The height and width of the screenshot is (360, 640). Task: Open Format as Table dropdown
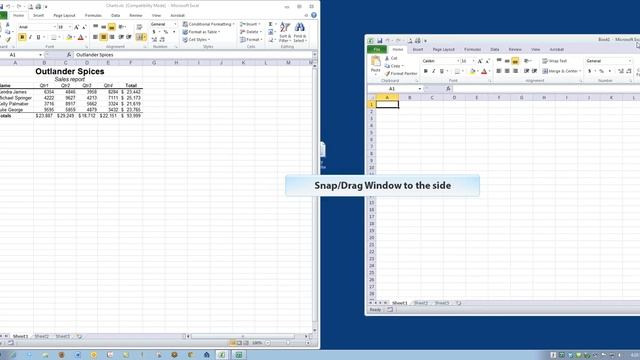click(x=201, y=32)
